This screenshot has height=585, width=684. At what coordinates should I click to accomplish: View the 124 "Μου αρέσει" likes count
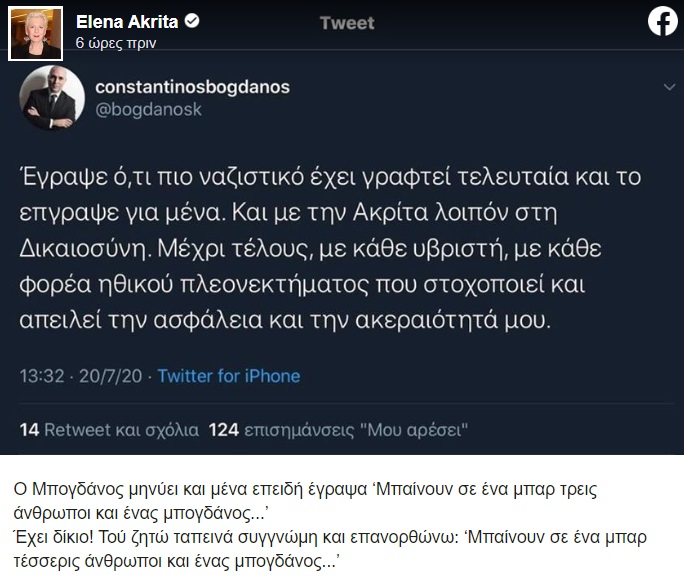point(338,430)
